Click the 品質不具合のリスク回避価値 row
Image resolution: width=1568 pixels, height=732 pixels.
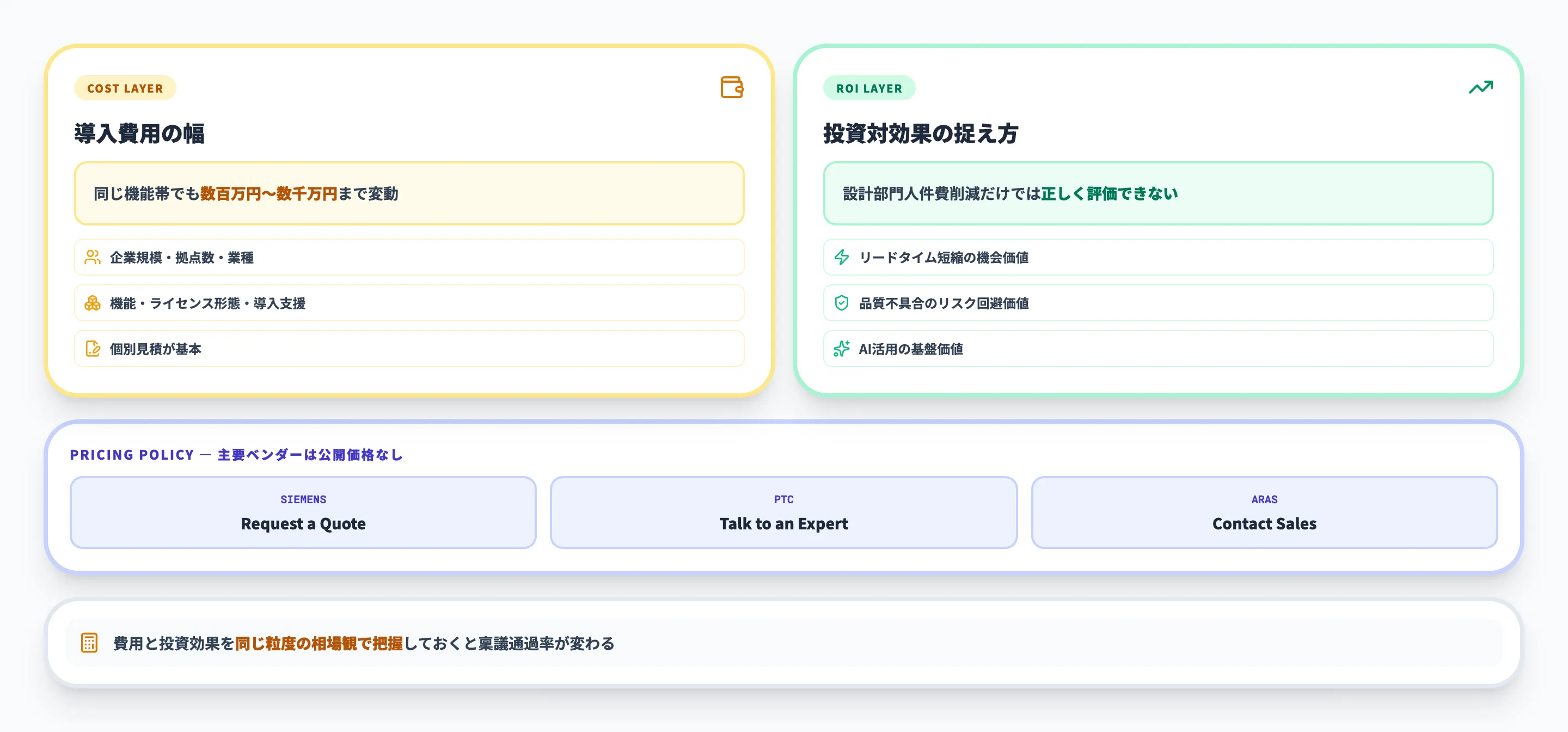click(x=1157, y=303)
